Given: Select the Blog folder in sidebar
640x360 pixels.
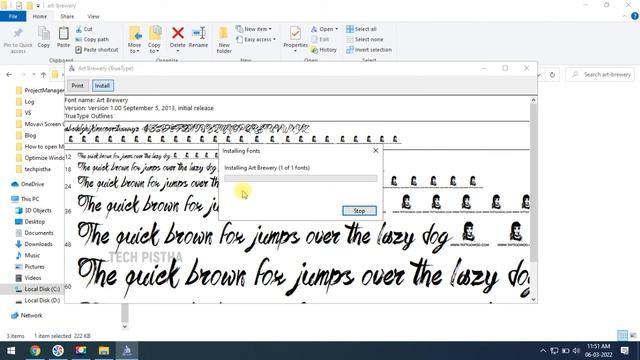Looking at the screenshot, I should point(26,135).
